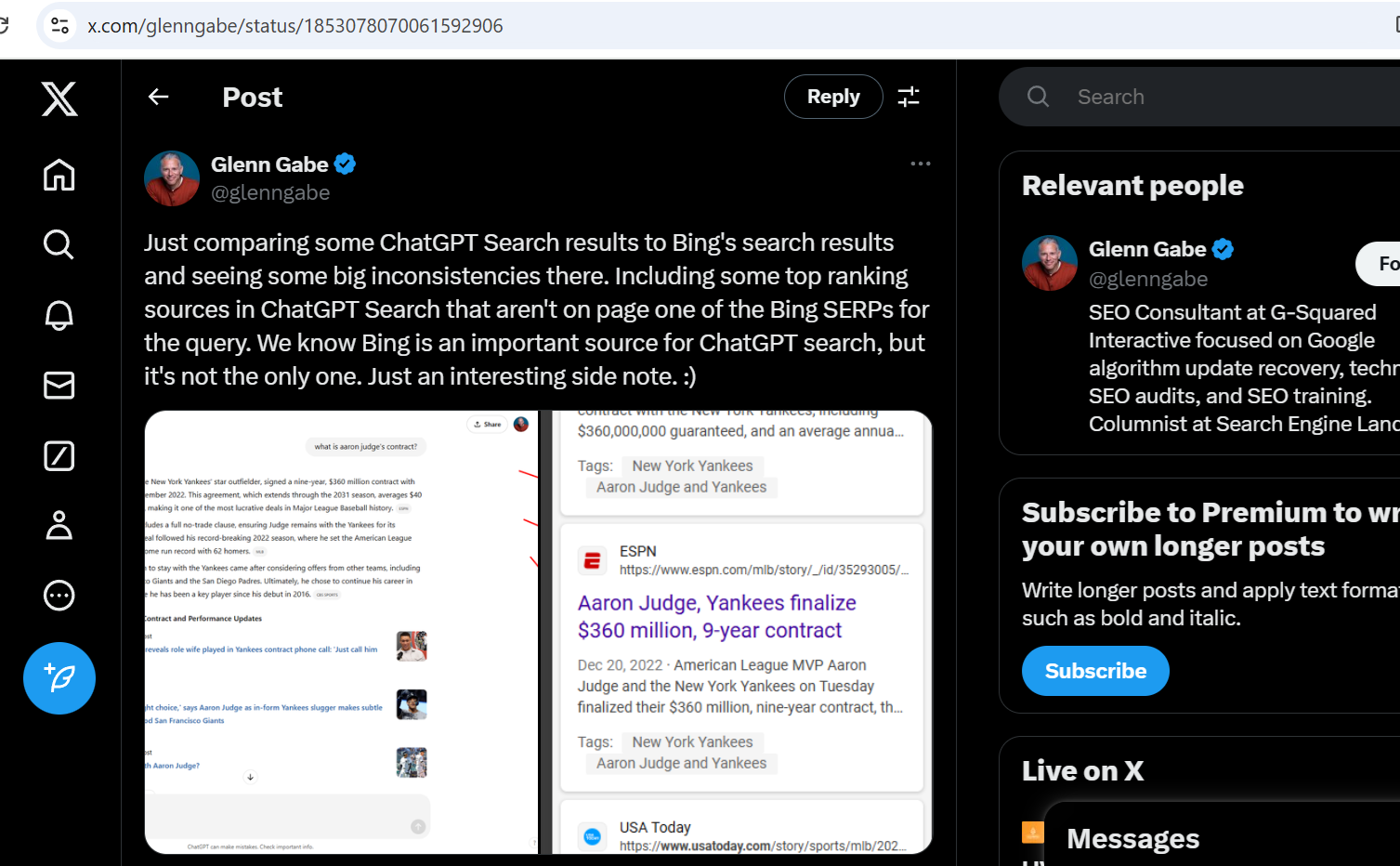The height and width of the screenshot is (866, 1400).
Task: Click the Live on X heading
Action: click(x=1082, y=771)
